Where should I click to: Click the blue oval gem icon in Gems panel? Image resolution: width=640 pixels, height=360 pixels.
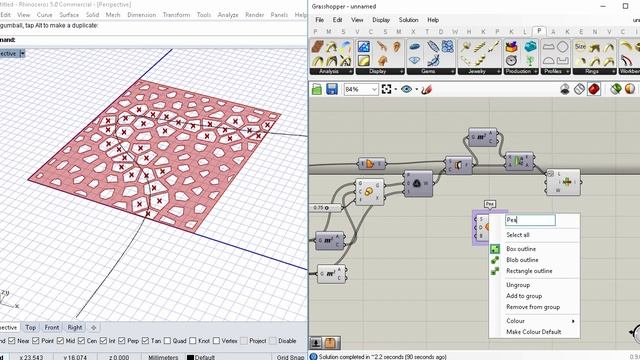[x=414, y=47]
